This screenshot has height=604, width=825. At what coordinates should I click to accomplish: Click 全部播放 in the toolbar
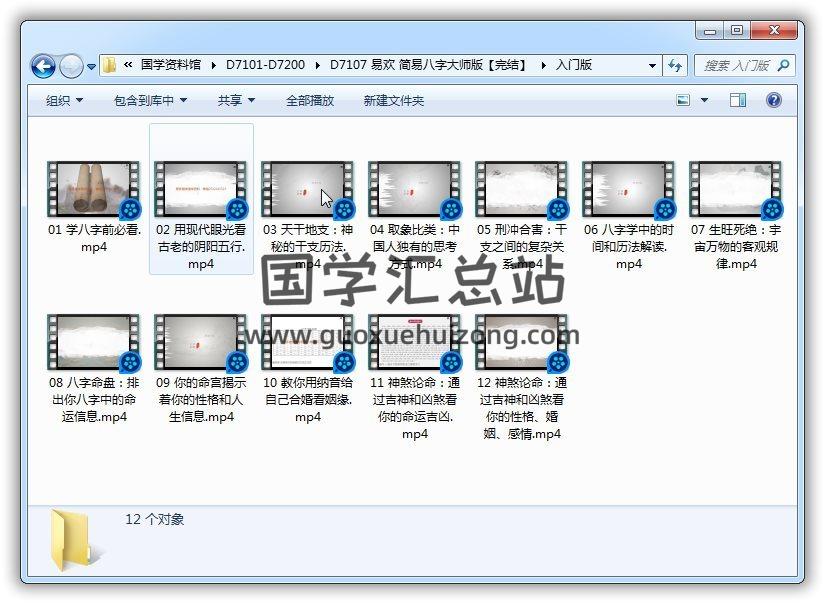pos(310,100)
